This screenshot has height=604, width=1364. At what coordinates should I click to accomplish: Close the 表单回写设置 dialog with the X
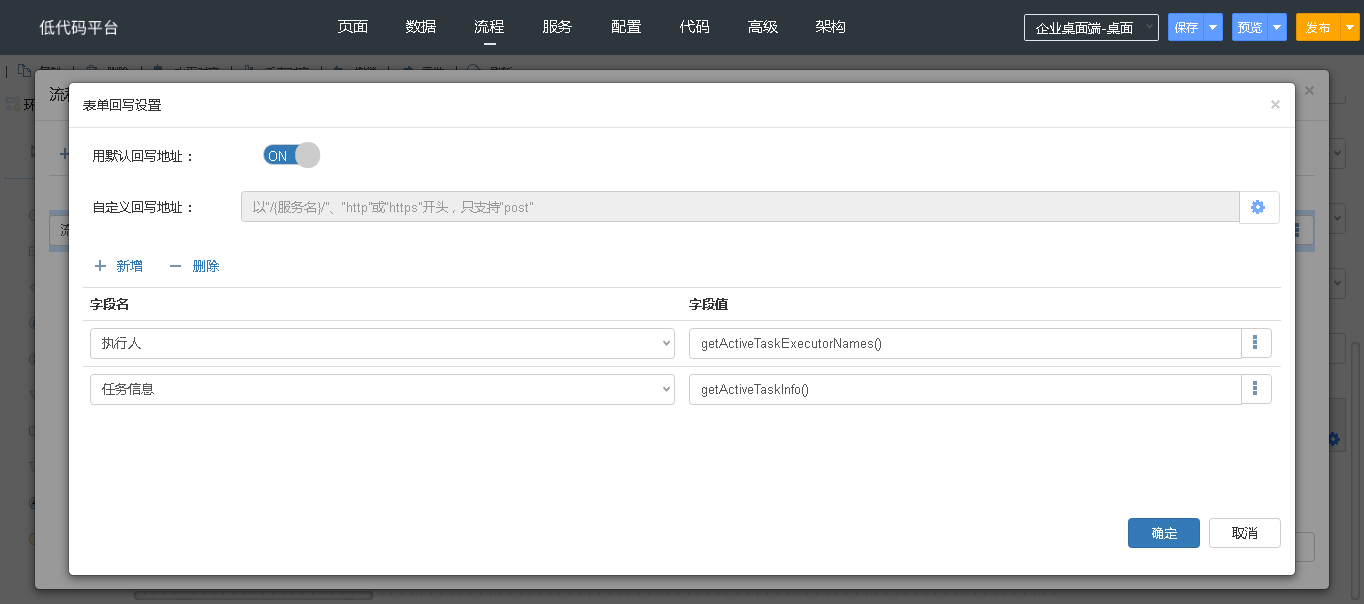1275,104
